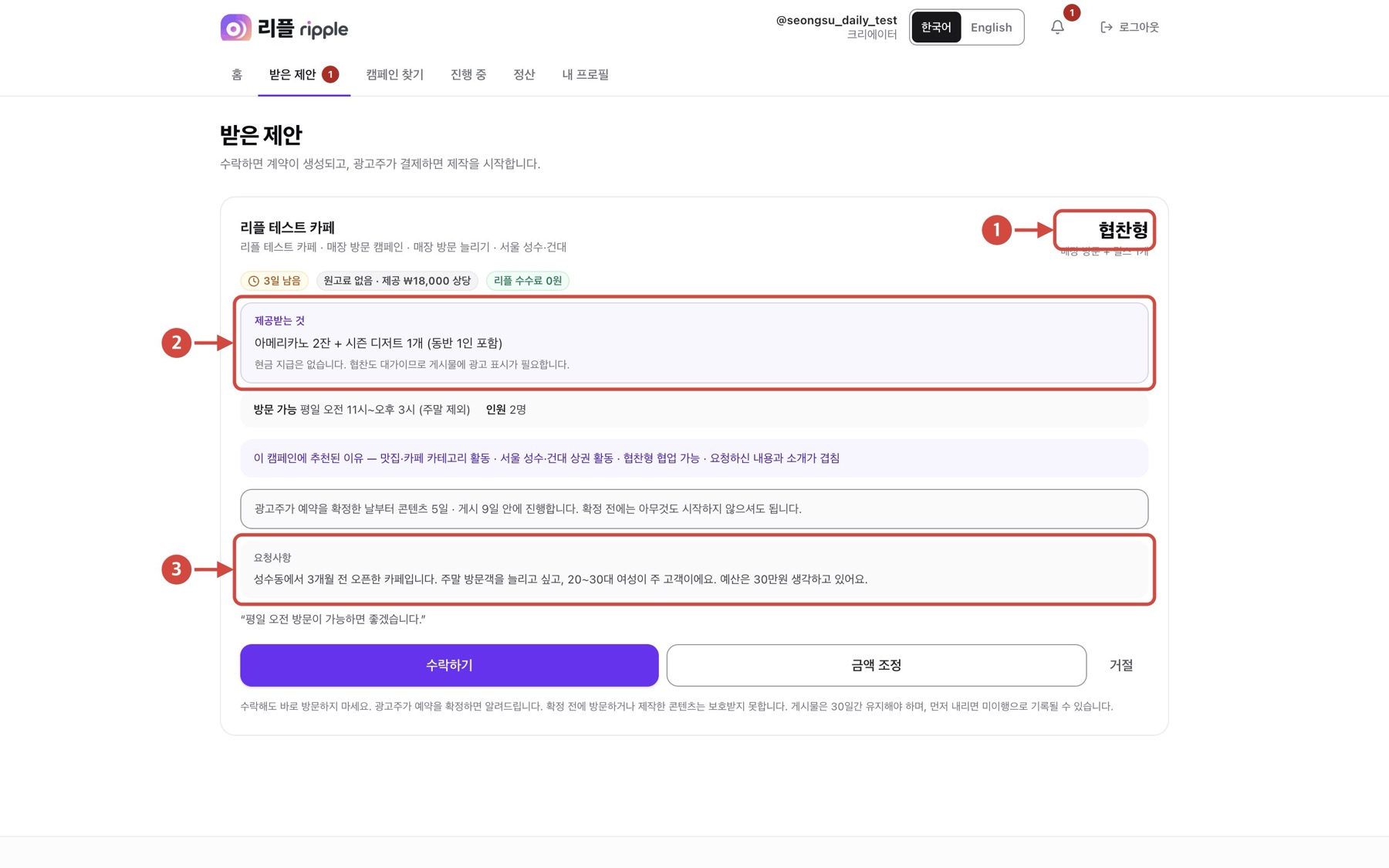The height and width of the screenshot is (868, 1389).
Task: Click the 수락하기 button
Action: click(449, 665)
